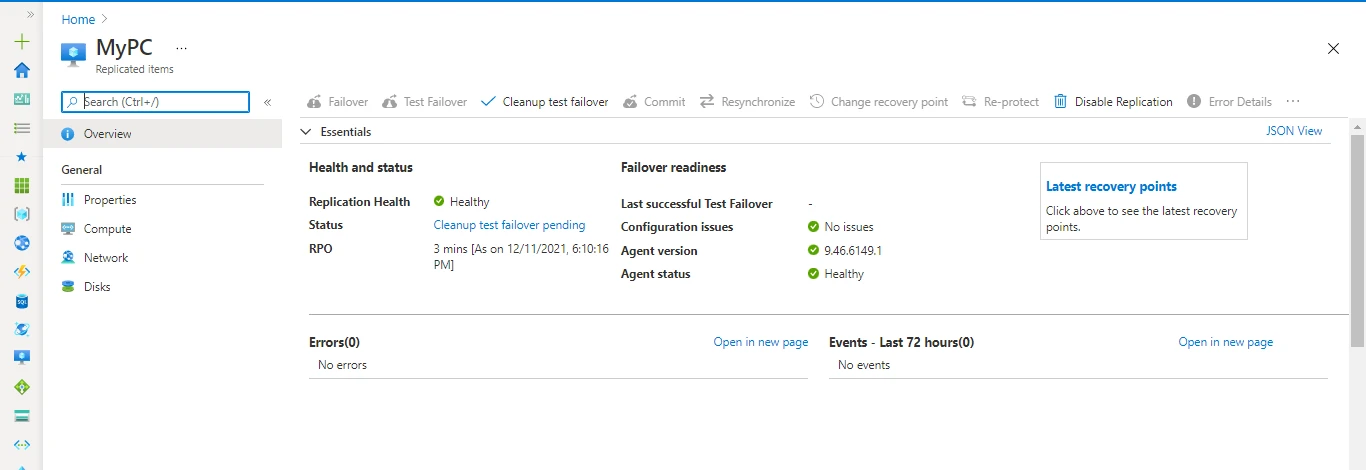Open Error Details from toolbar
This screenshot has width=1366, height=470.
1229,102
